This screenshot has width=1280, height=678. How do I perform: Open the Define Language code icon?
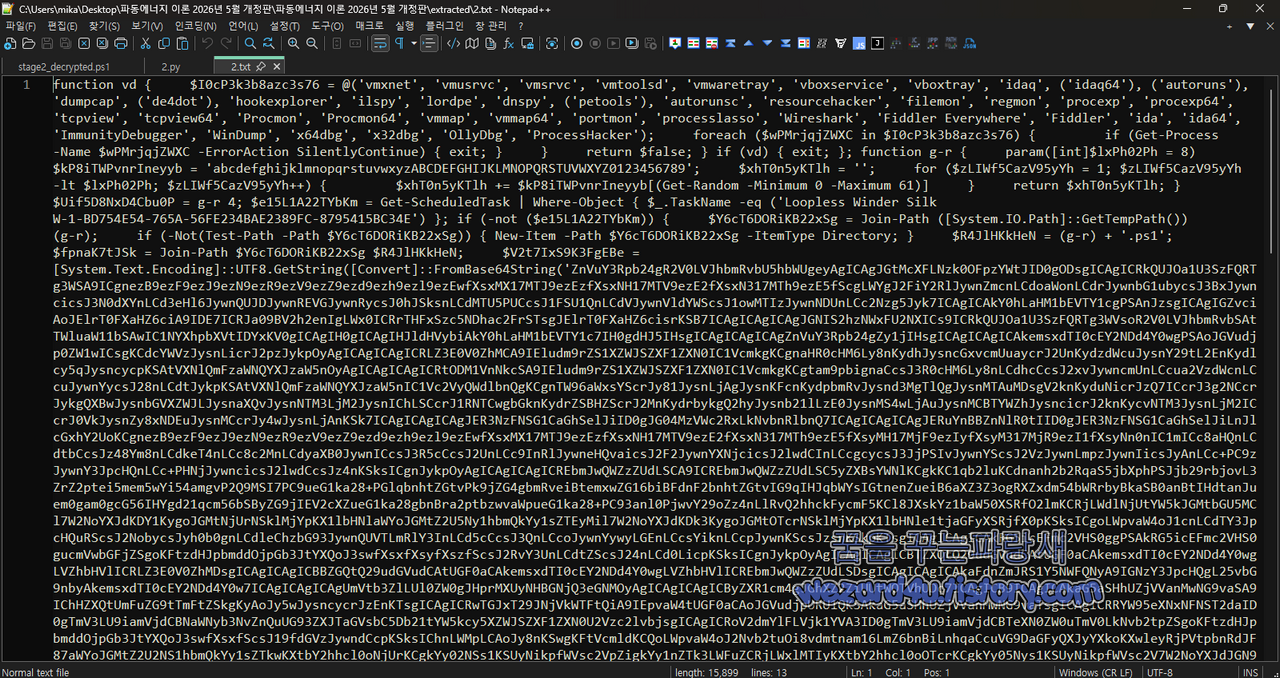coord(453,43)
